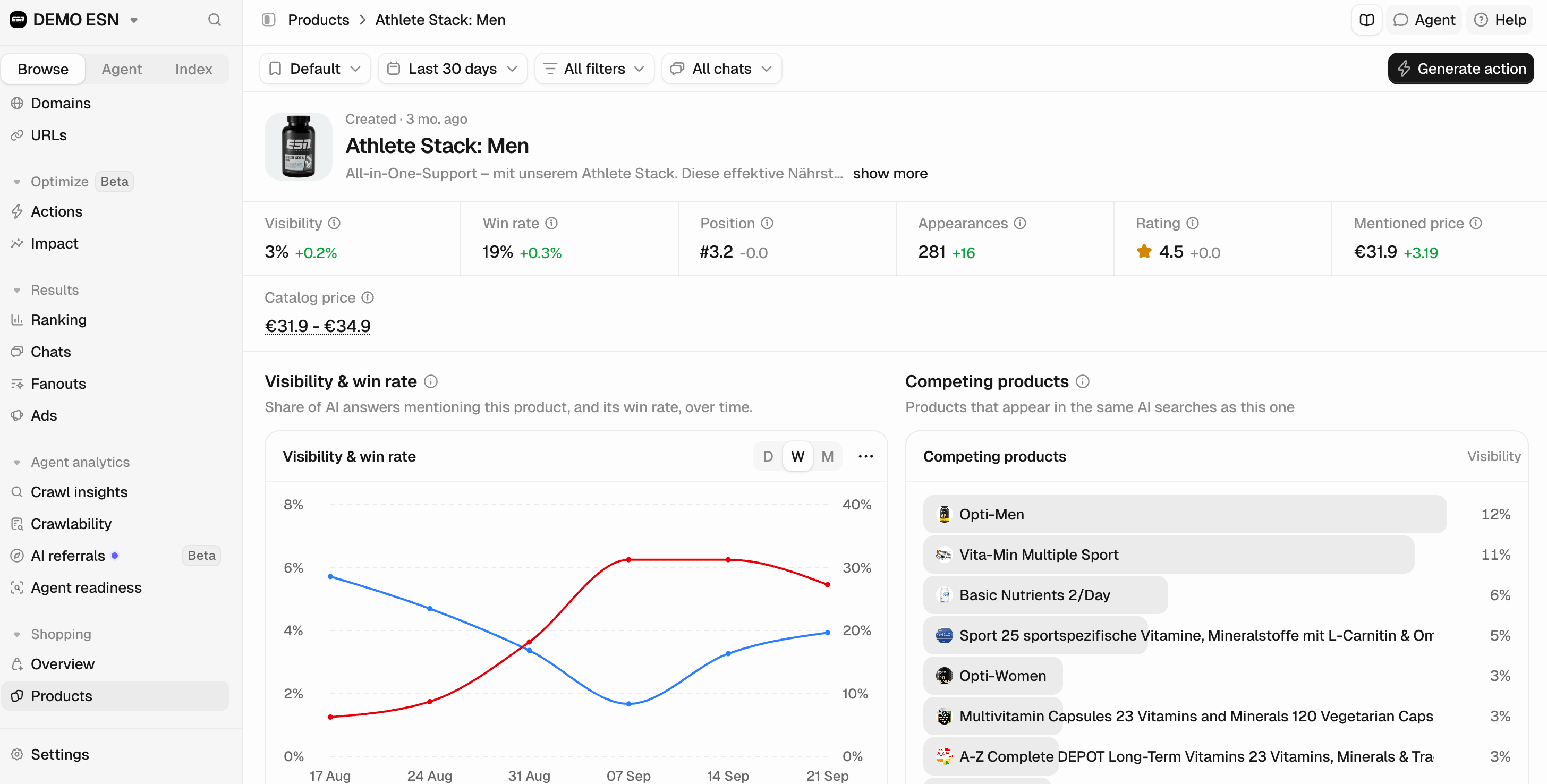
Task: Click the Rating info icon
Action: [1193, 223]
